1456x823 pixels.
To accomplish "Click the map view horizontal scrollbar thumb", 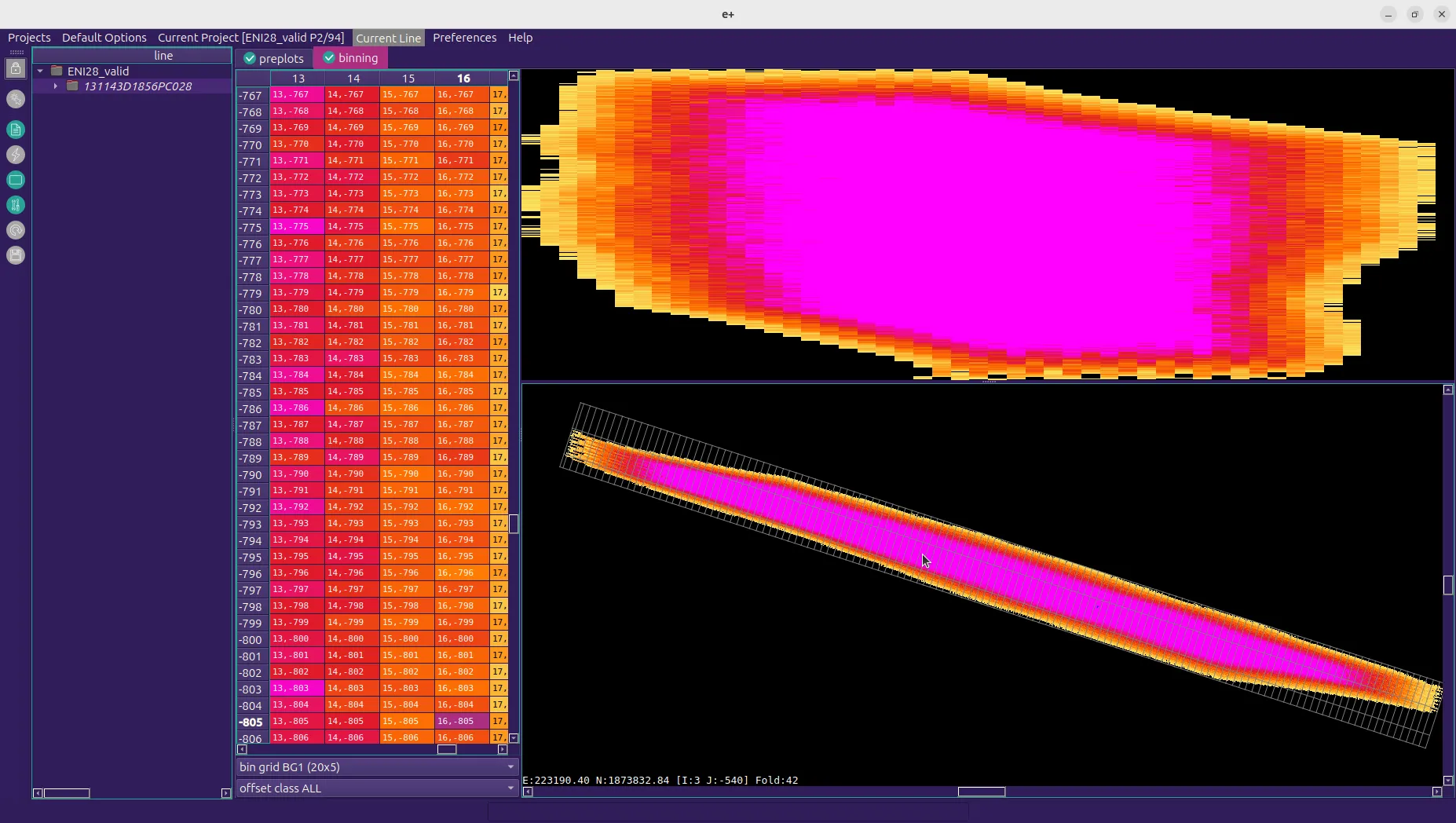I will (981, 792).
